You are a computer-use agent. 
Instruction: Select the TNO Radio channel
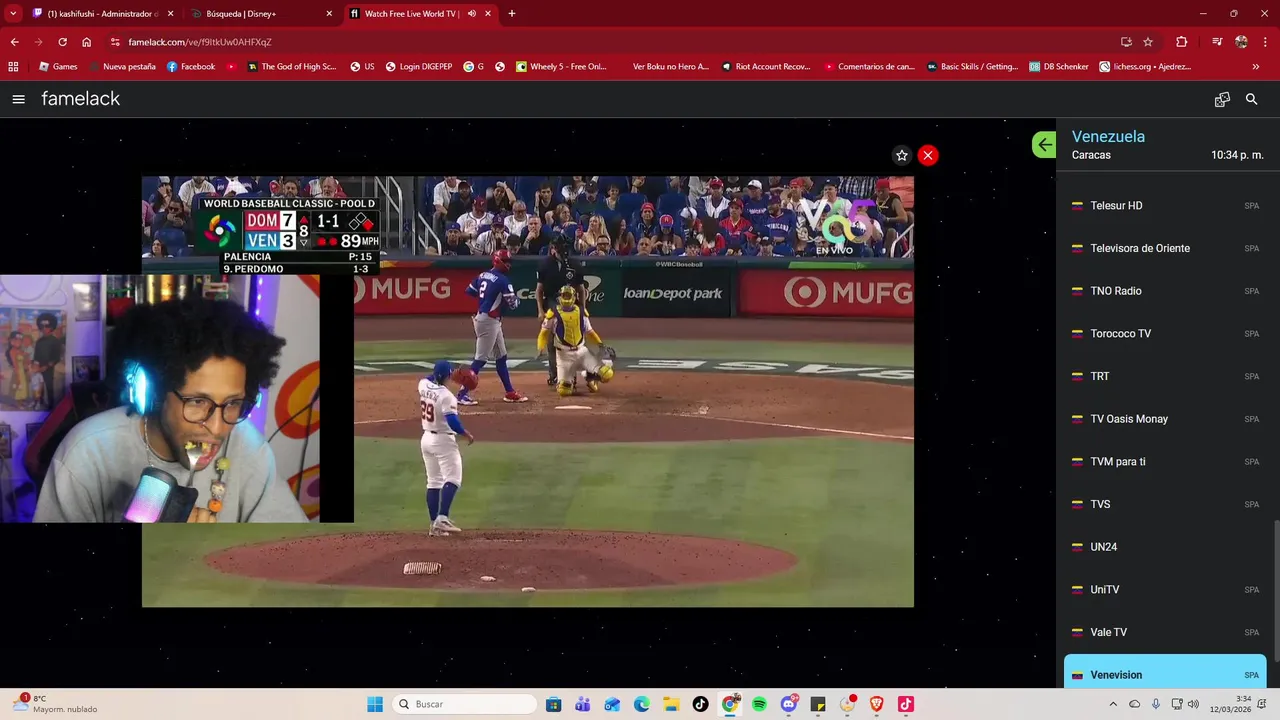[x=1165, y=291]
